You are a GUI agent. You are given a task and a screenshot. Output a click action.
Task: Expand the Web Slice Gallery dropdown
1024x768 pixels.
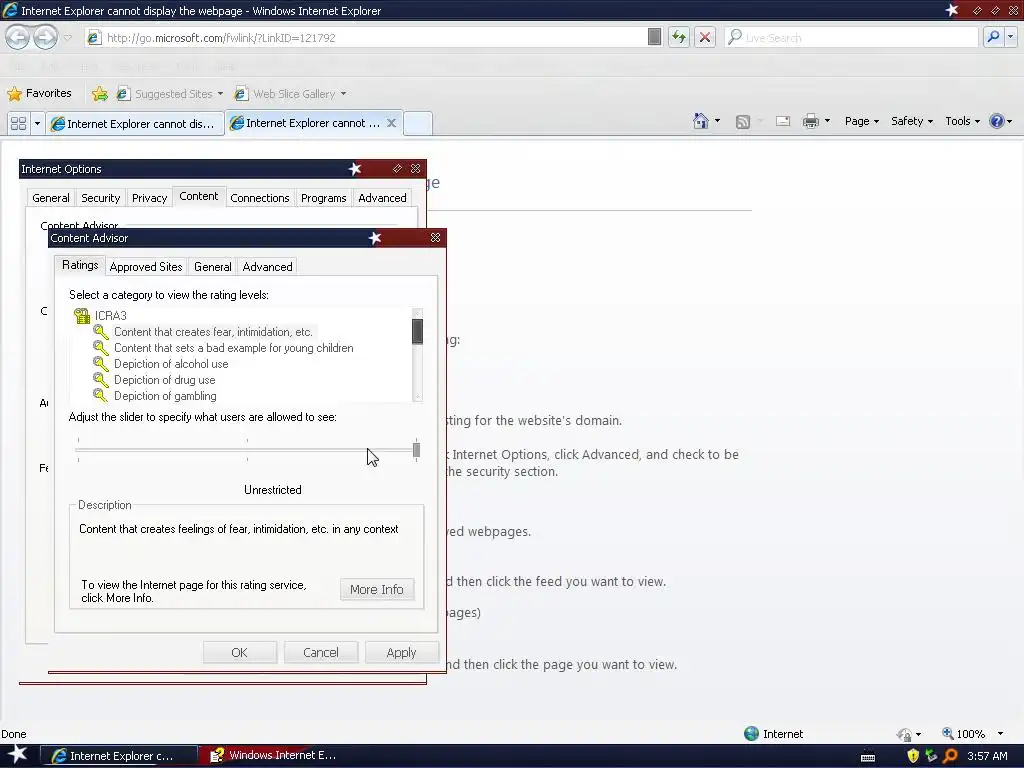pos(344,94)
